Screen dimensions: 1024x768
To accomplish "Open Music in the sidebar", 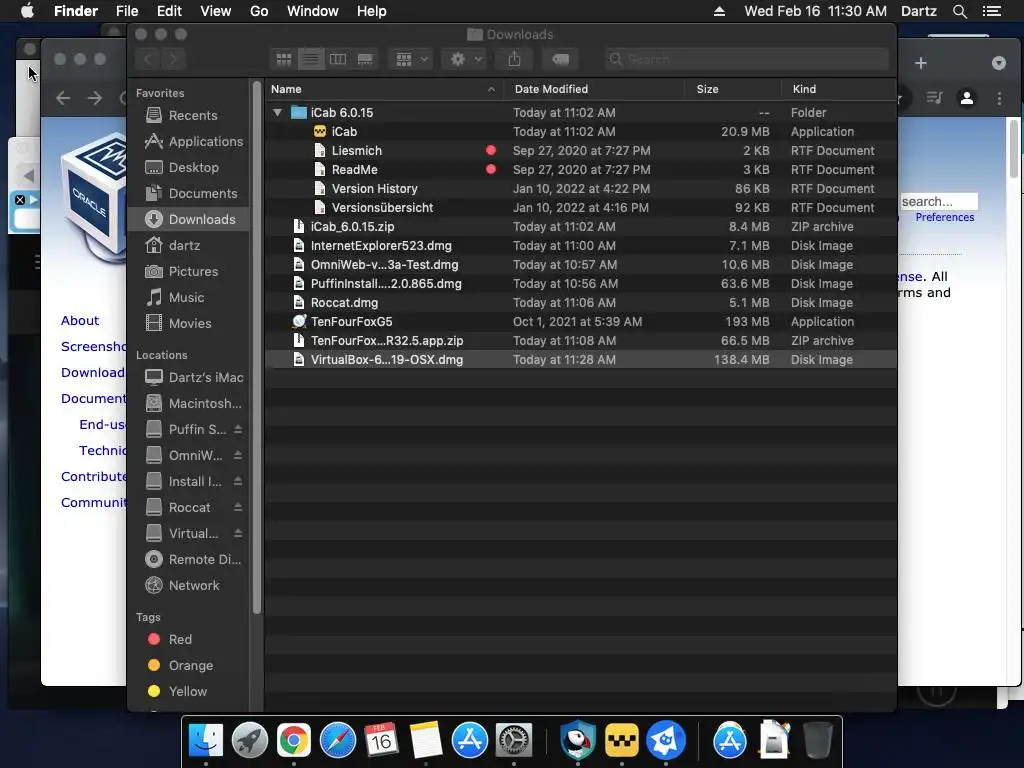I will pos(189,297).
